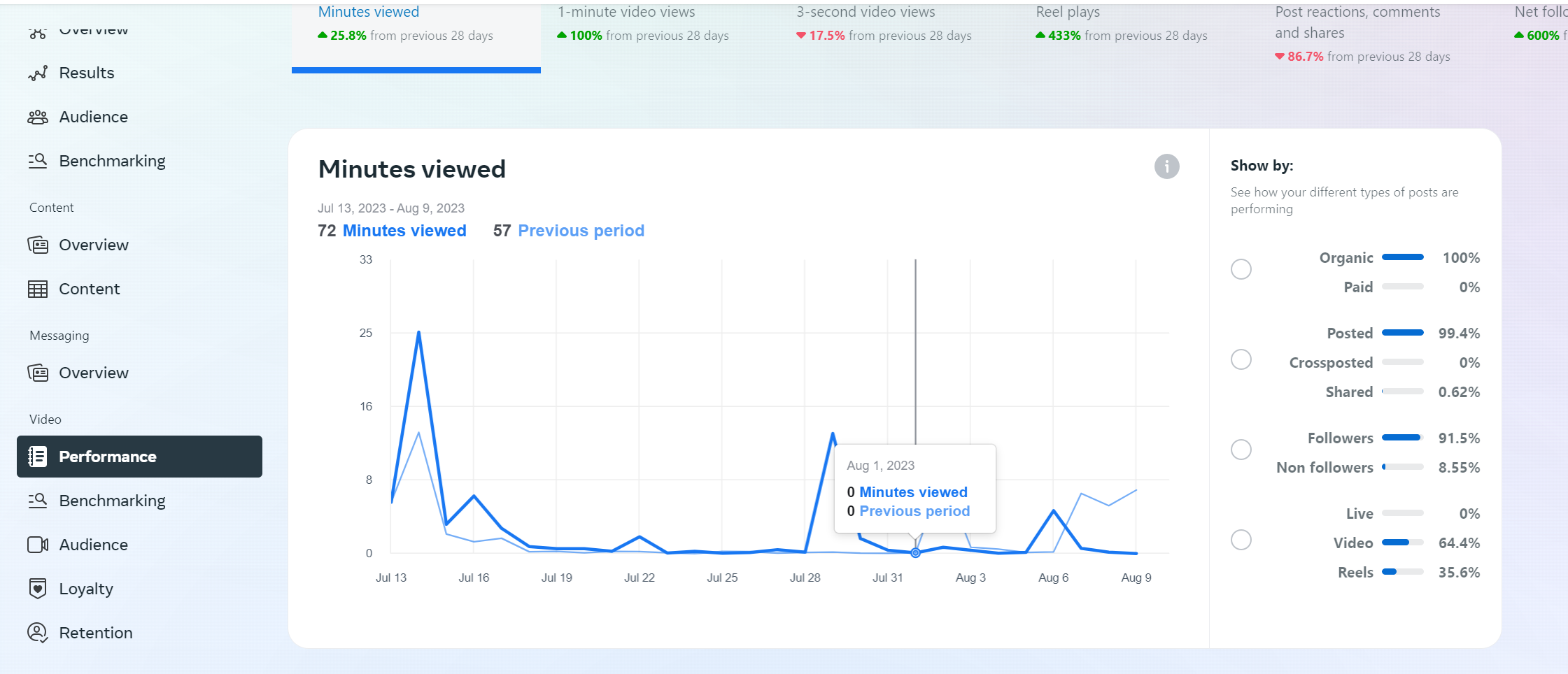The width and height of the screenshot is (1568, 674).
Task: Click the video Audience camera icon
Action: pos(38,545)
